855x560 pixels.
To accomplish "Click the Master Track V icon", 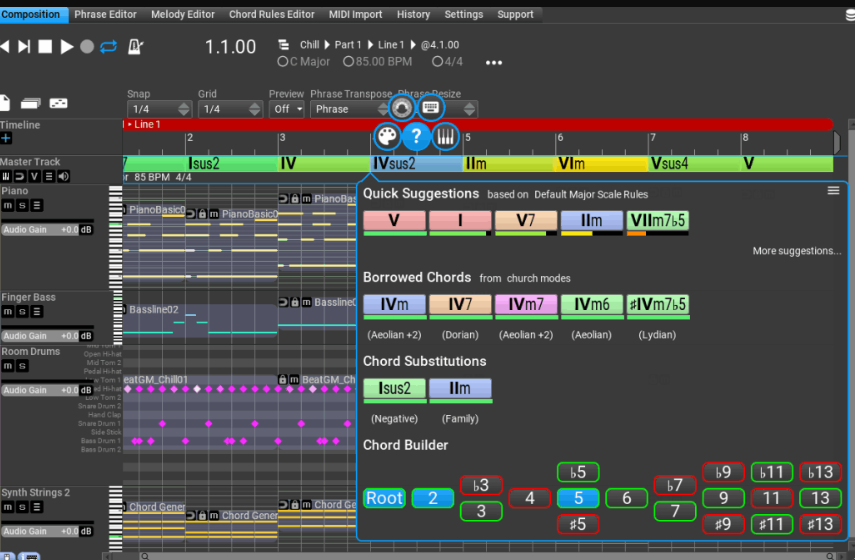I will tap(34, 176).
